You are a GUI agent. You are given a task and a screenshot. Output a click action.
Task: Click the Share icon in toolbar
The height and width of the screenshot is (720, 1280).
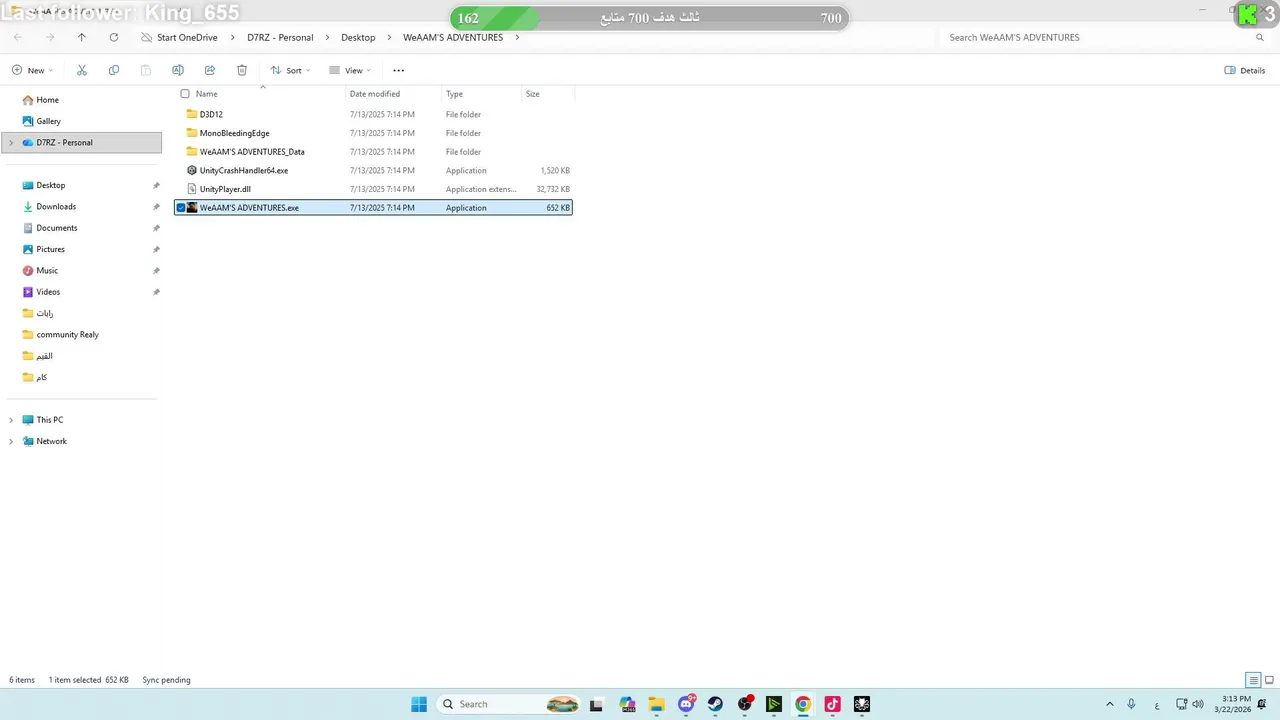pyautogui.click(x=210, y=70)
